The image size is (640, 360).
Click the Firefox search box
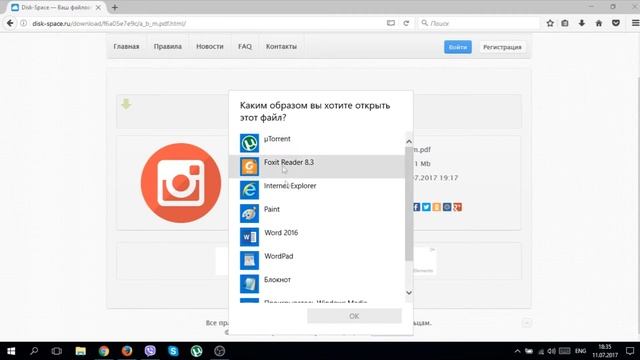point(480,23)
